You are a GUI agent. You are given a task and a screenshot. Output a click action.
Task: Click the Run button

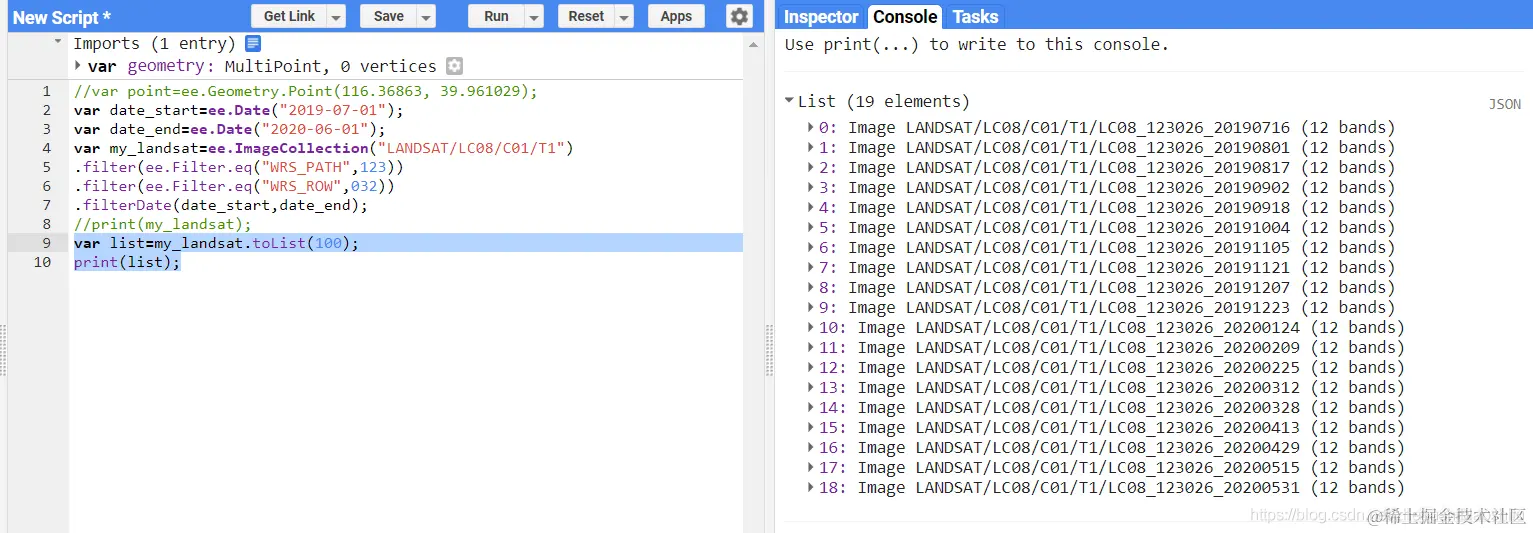click(x=496, y=16)
